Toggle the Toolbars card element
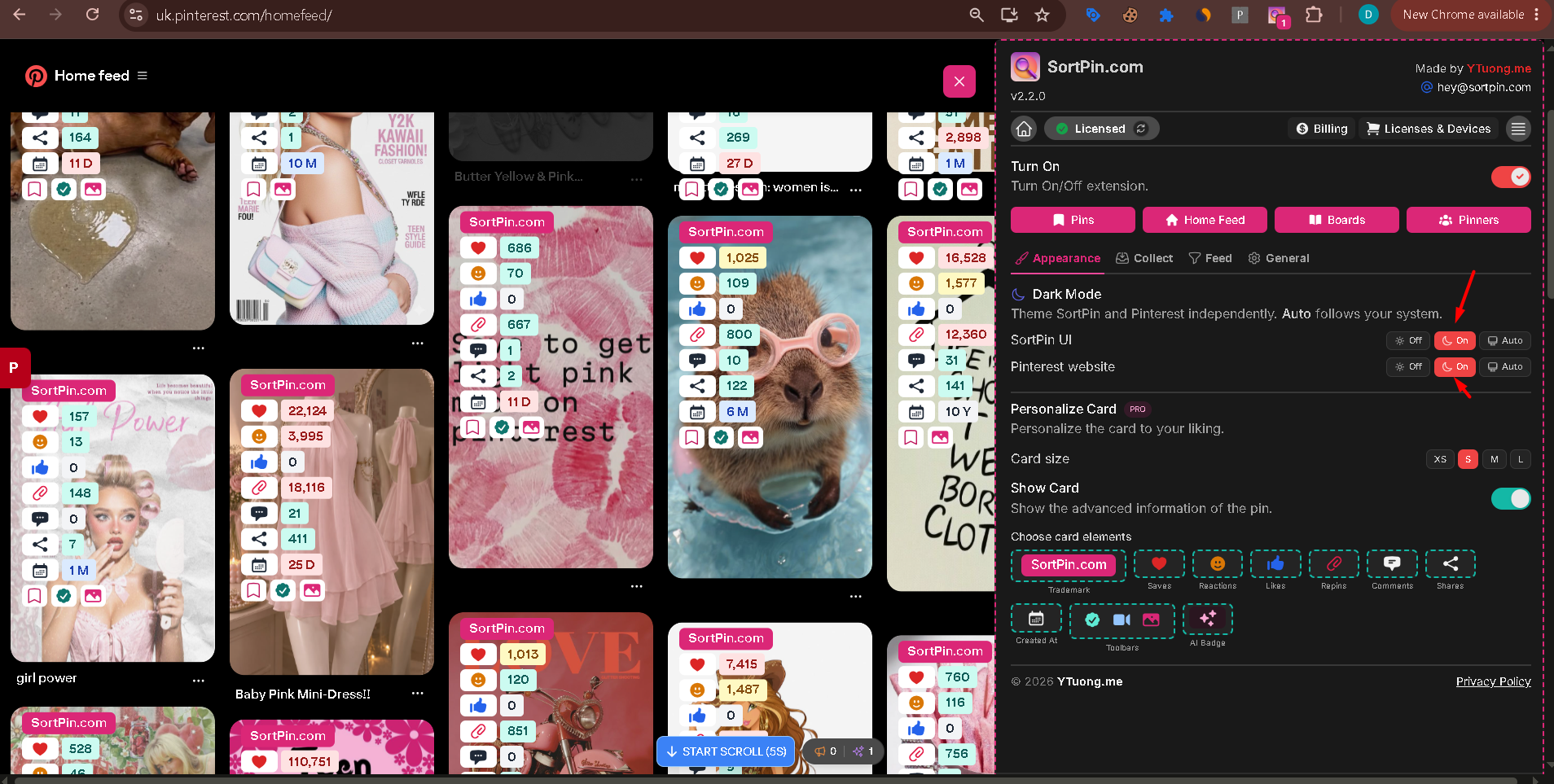The image size is (1554, 784). [1122, 620]
